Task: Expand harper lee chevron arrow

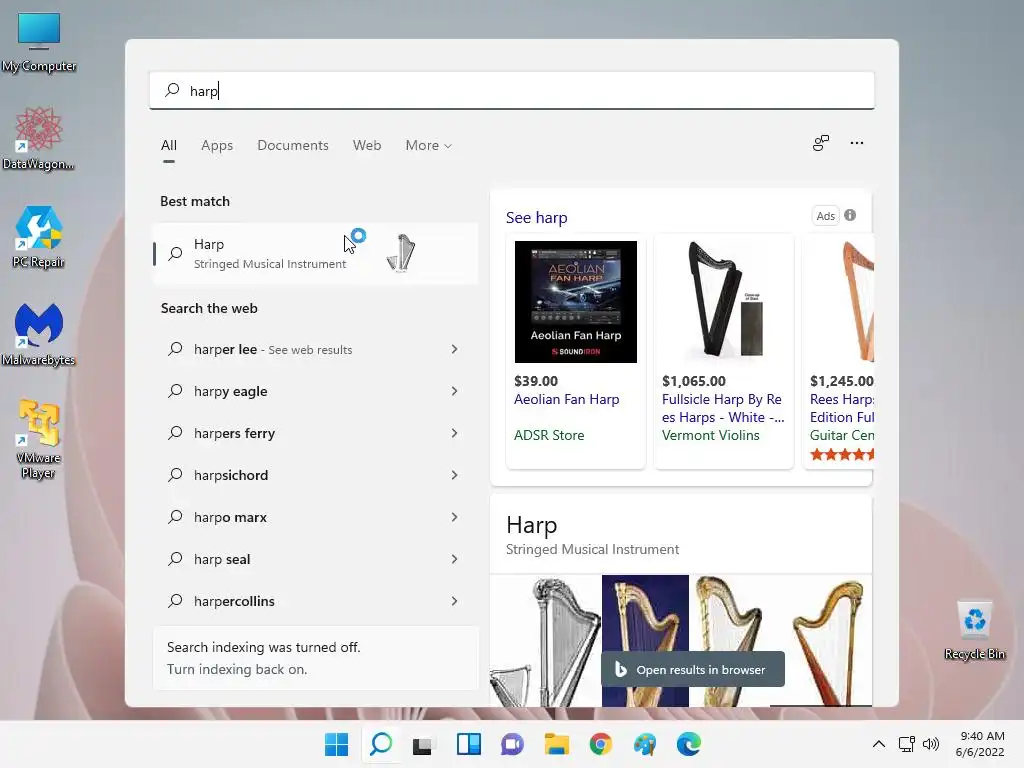Action: pos(455,349)
